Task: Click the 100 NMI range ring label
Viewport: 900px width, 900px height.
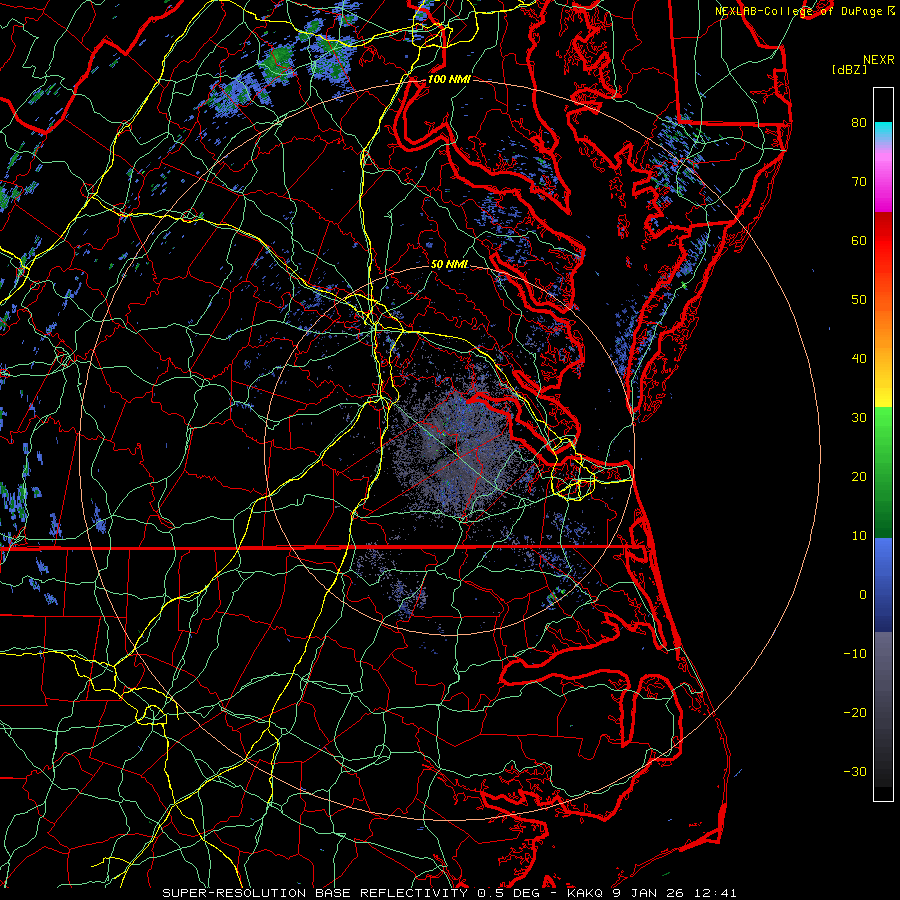Action: click(449, 79)
